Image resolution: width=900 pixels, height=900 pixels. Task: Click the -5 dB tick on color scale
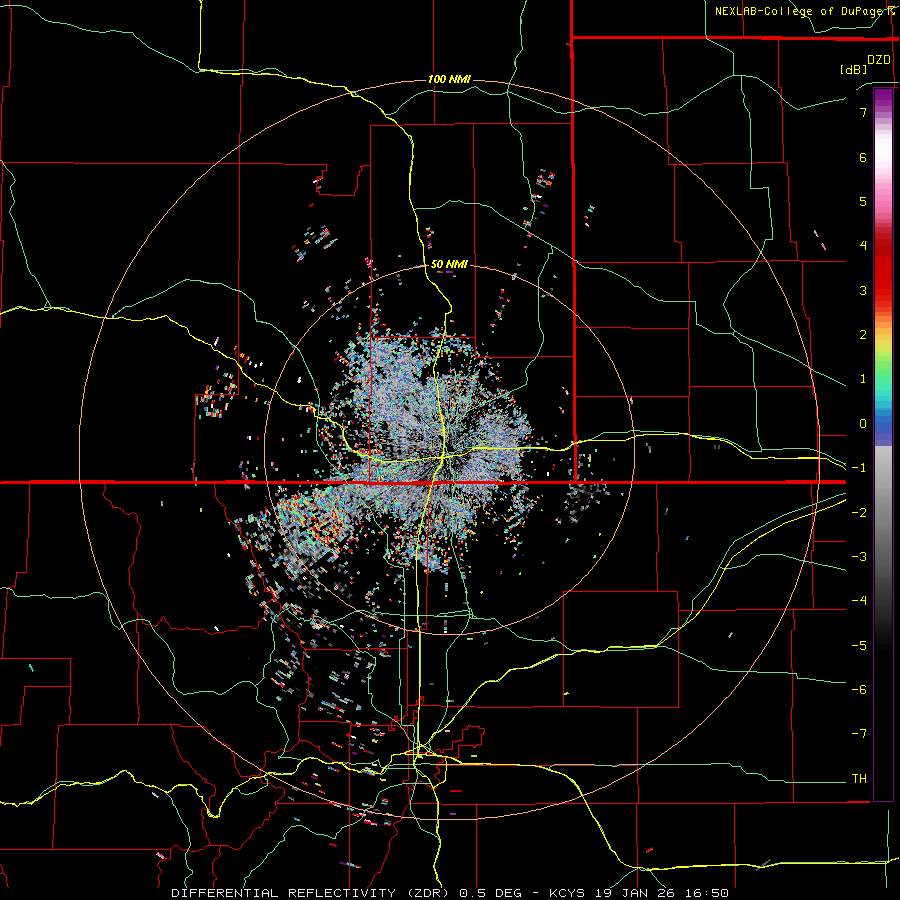click(x=859, y=646)
